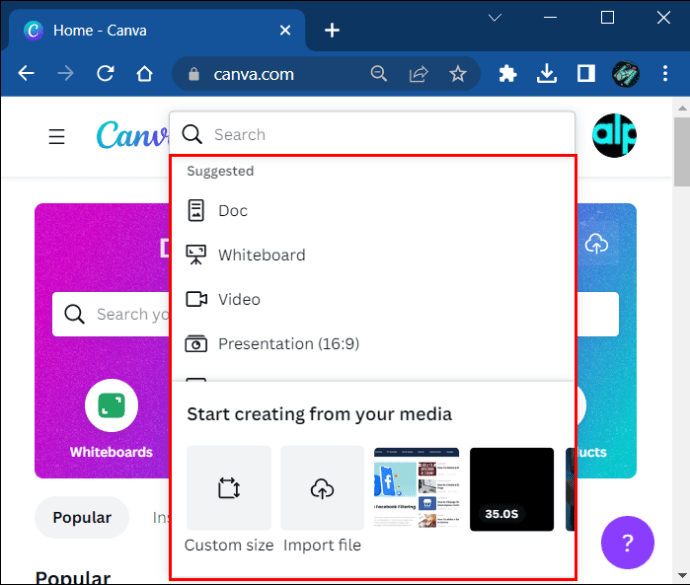Select the Home - Canva tab
This screenshot has height=585, width=690.
[x=156, y=30]
